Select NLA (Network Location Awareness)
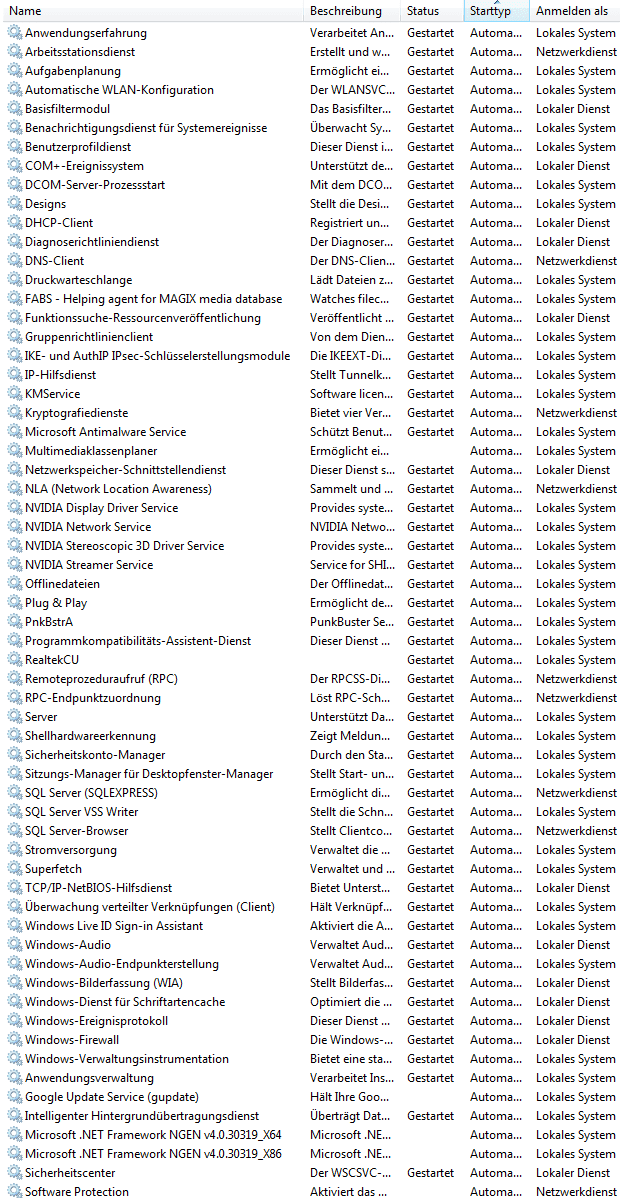The width and height of the screenshot is (620, 1198). pyautogui.click(x=118, y=489)
